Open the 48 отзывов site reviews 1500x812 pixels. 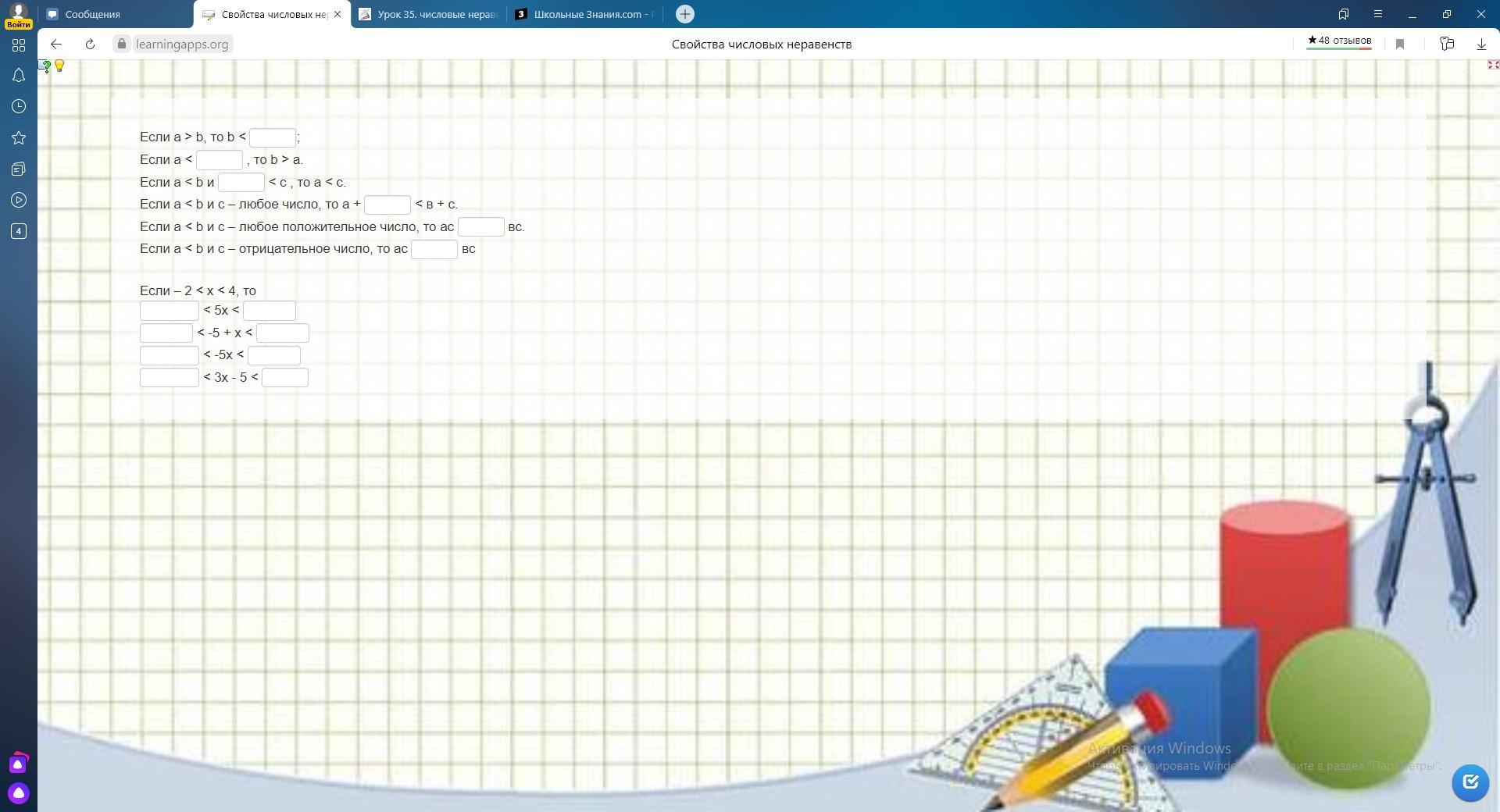click(x=1339, y=41)
